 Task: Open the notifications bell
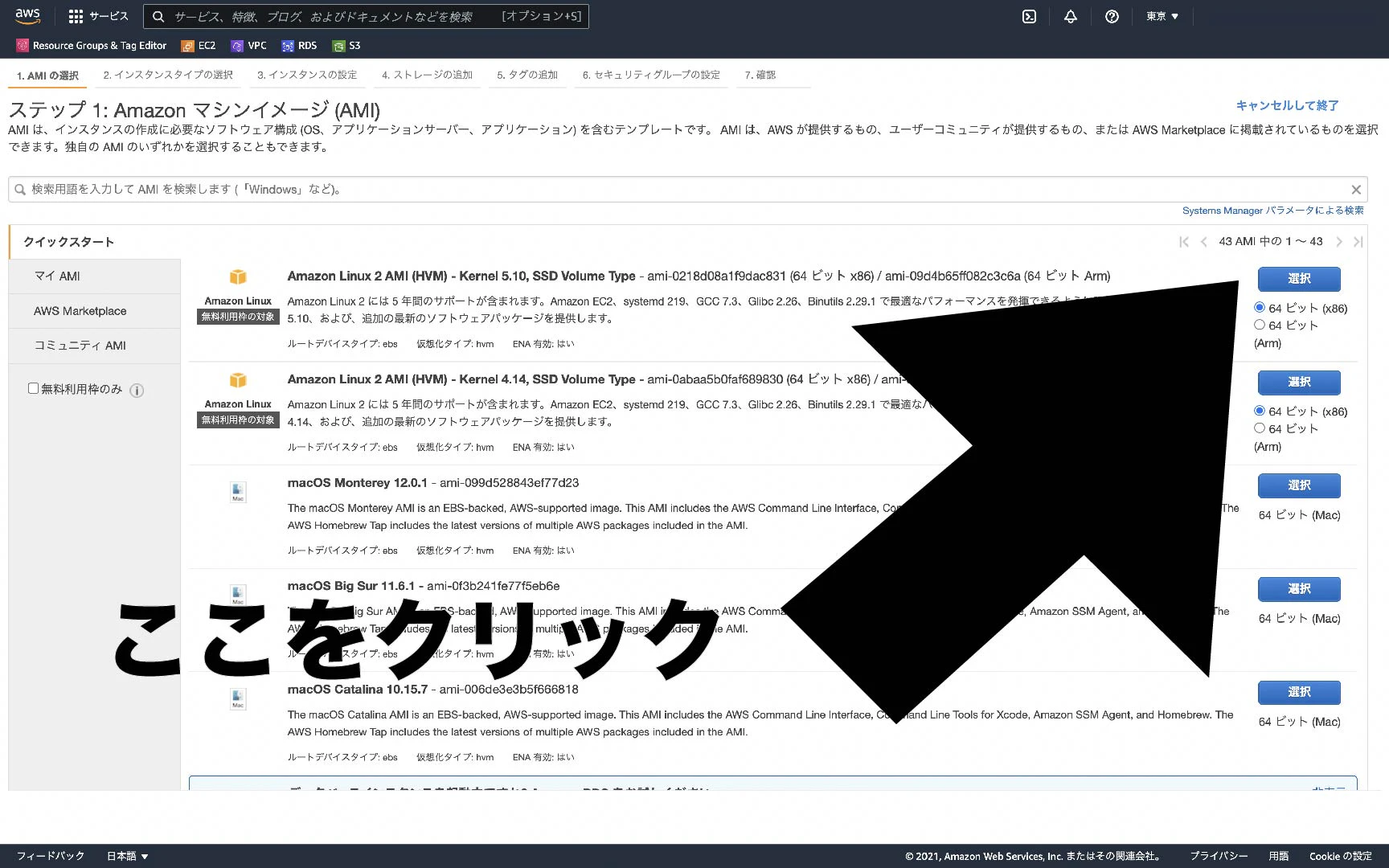point(1070,16)
